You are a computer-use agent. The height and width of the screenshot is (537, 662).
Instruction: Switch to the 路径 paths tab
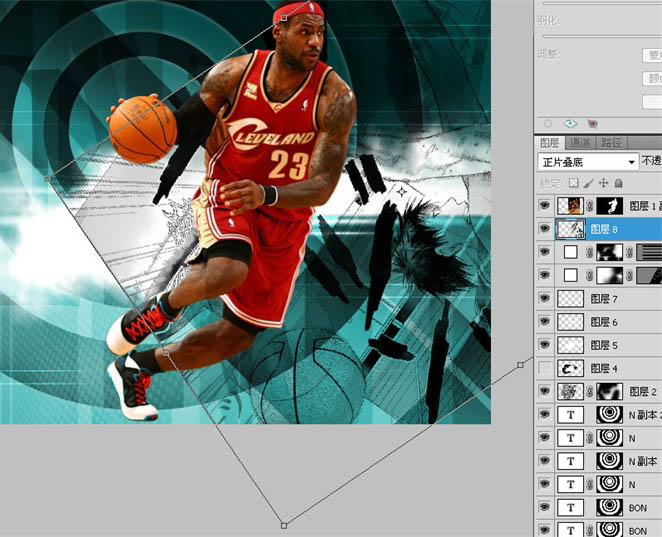coord(611,143)
